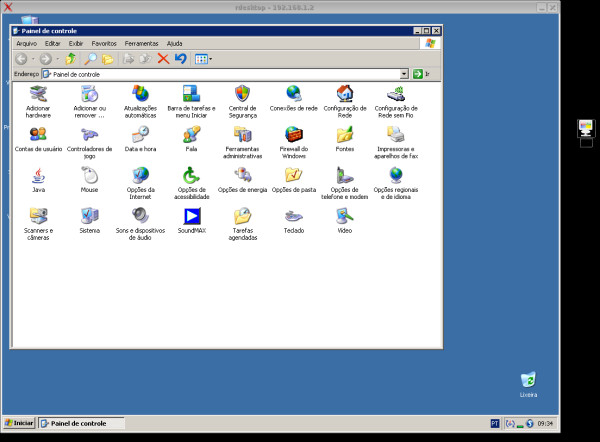Open the Favoritos menu
Viewport: 600px width, 442px height.
click(104, 44)
